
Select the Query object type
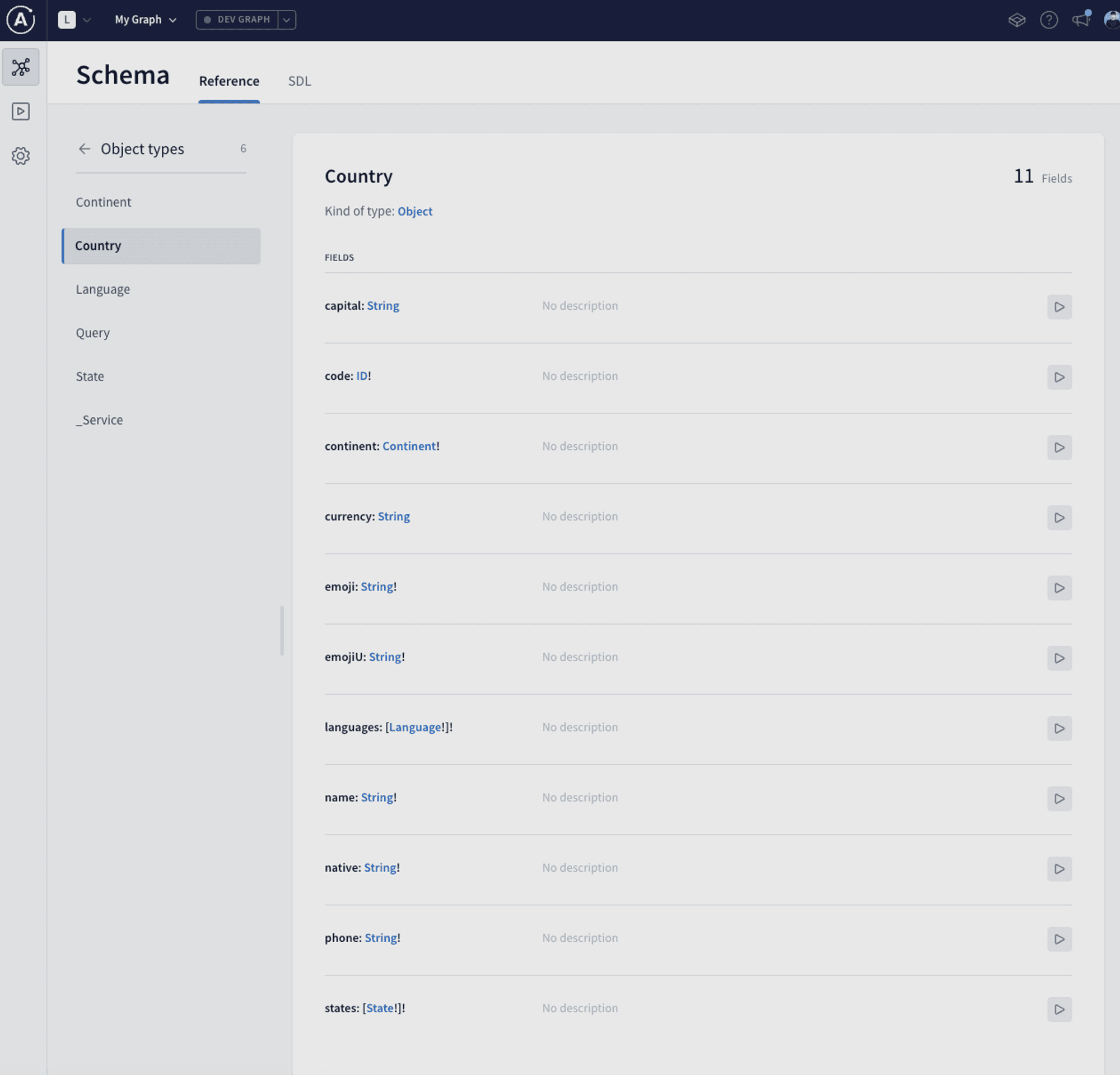pyautogui.click(x=93, y=332)
